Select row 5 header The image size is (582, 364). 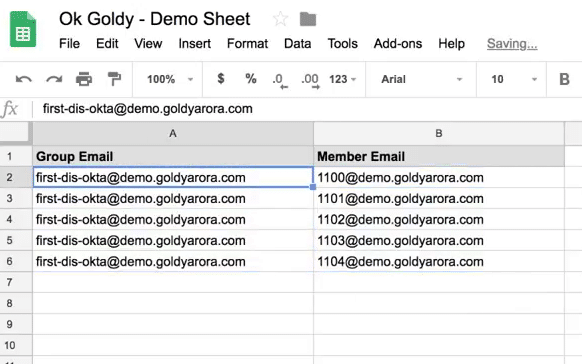[x=16, y=240]
